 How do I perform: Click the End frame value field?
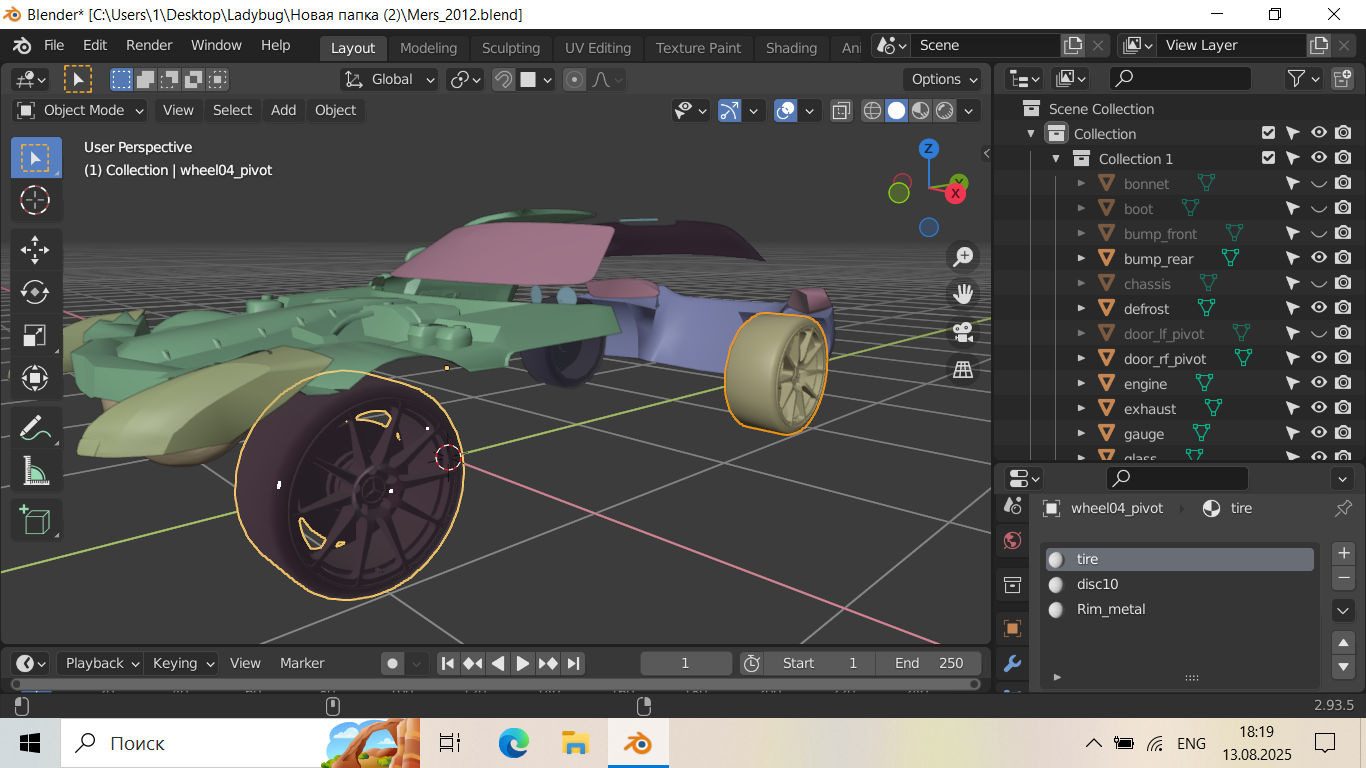pyautogui.click(x=929, y=663)
